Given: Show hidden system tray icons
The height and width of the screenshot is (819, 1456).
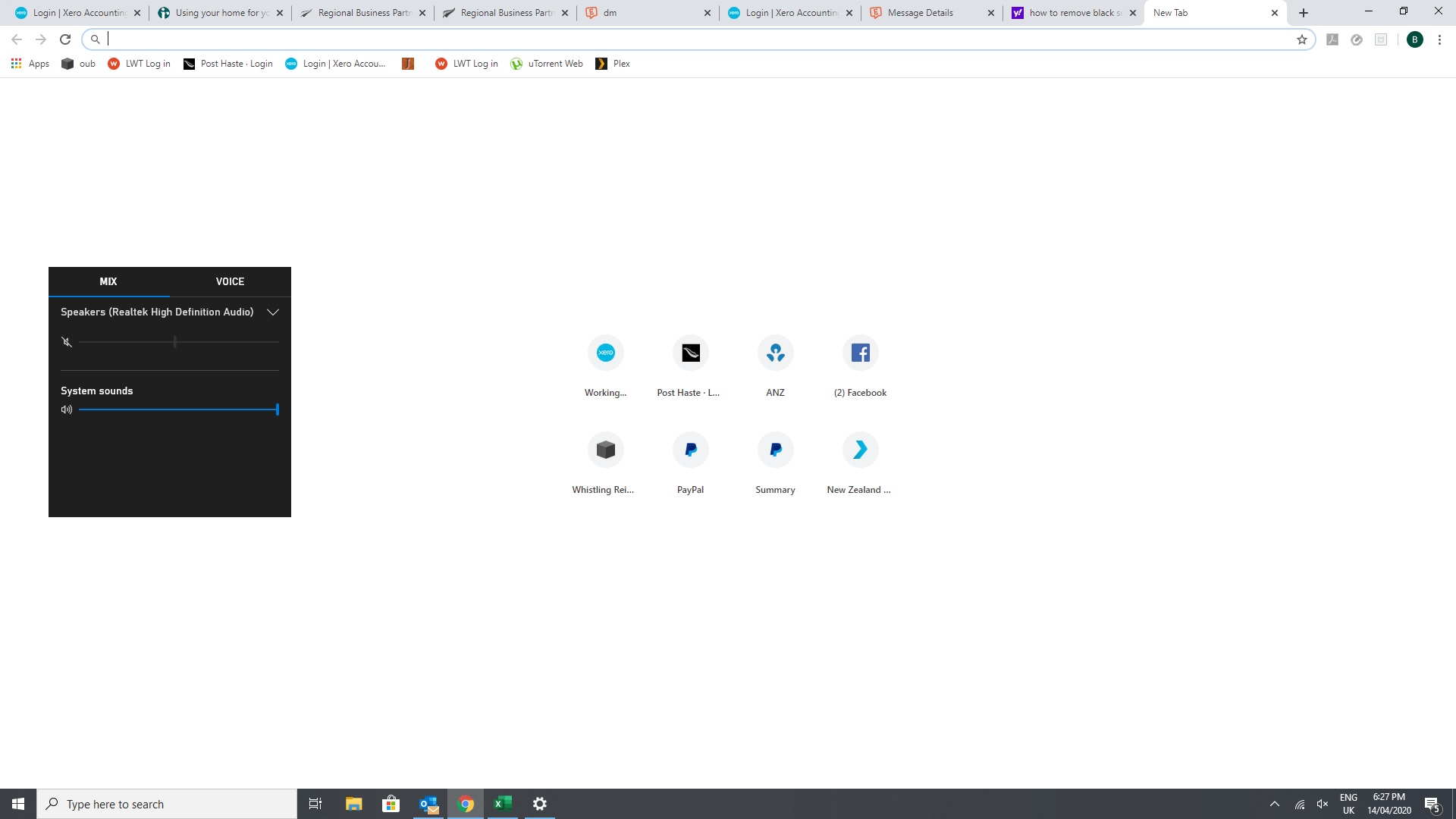Looking at the screenshot, I should pos(1275,804).
